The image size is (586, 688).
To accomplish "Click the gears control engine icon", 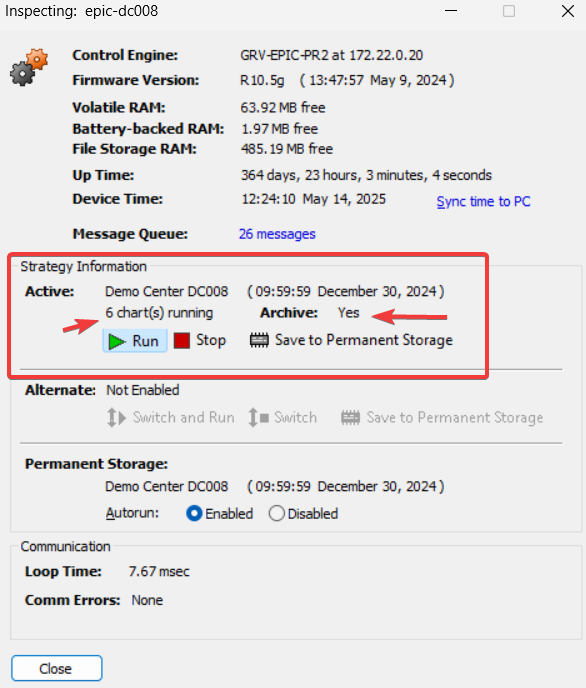I will [x=29, y=67].
